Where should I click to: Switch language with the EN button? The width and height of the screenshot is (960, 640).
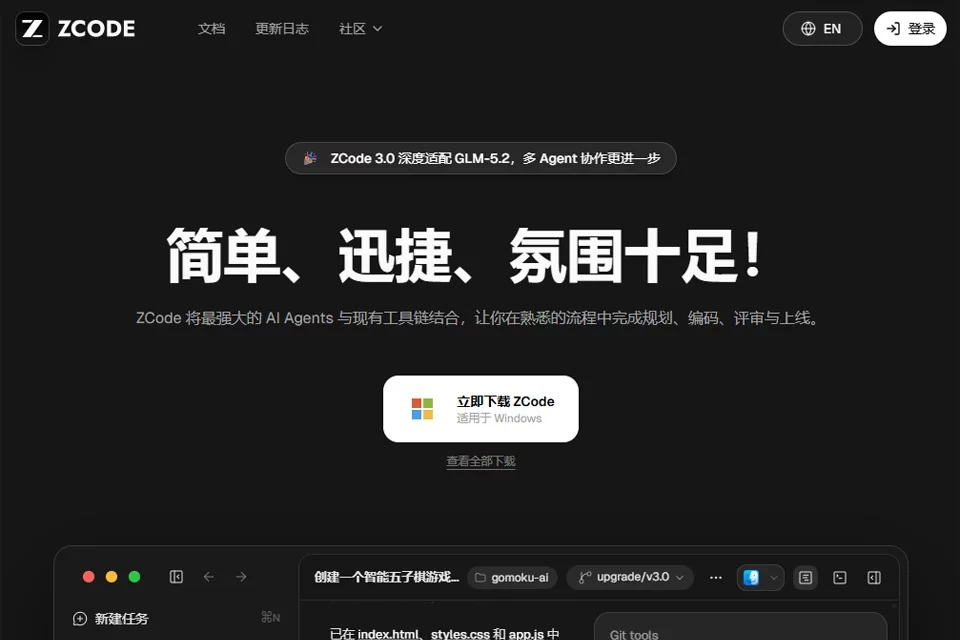point(822,29)
